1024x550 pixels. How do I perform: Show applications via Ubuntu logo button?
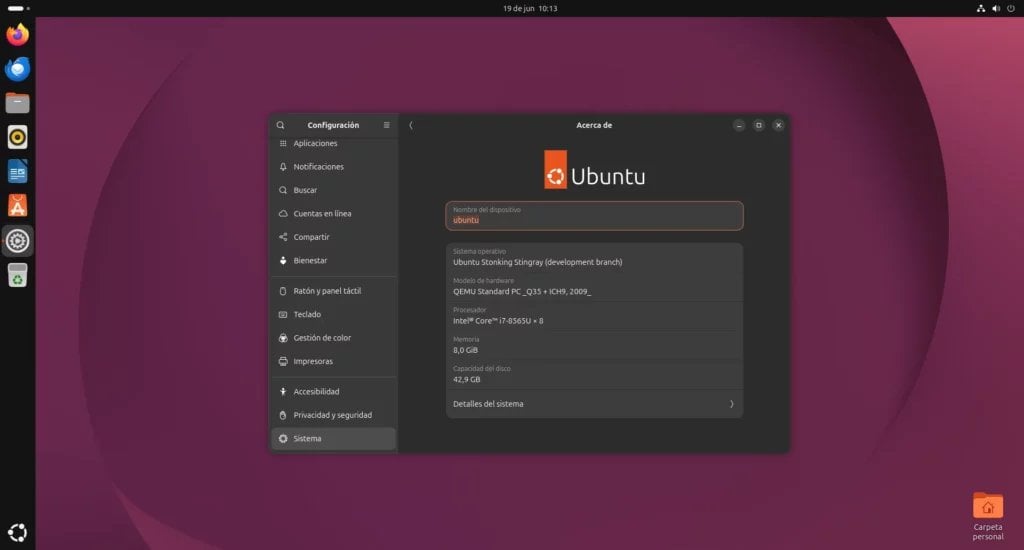point(18,532)
